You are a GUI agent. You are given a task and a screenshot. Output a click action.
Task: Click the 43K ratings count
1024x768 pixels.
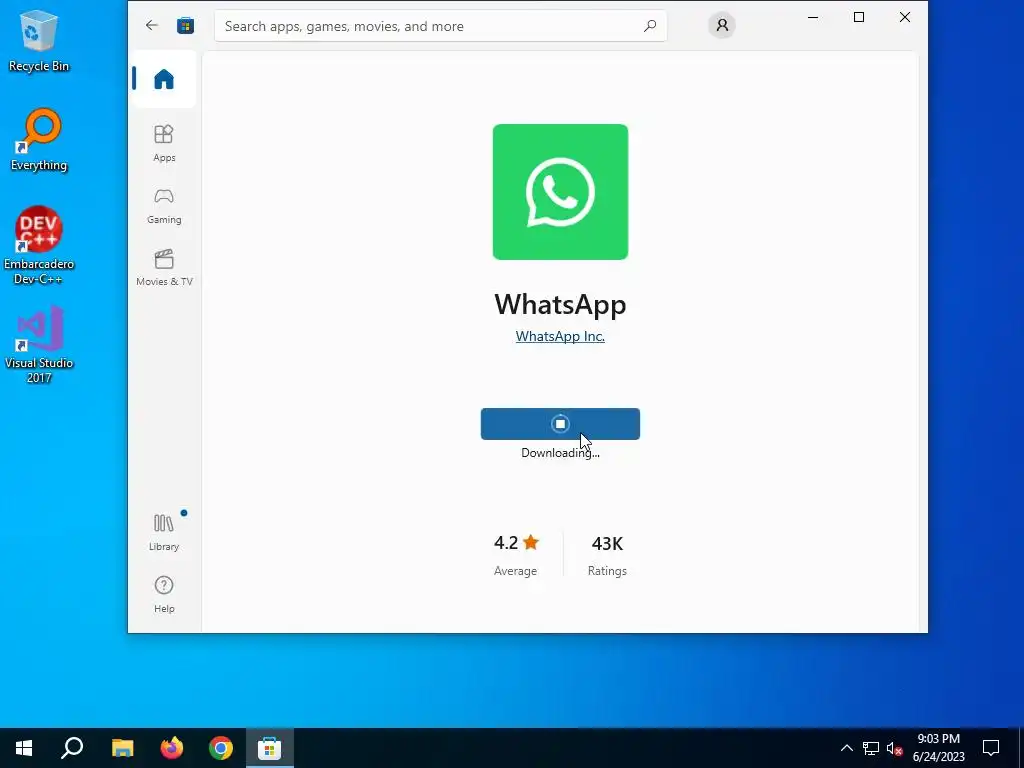pyautogui.click(x=607, y=556)
